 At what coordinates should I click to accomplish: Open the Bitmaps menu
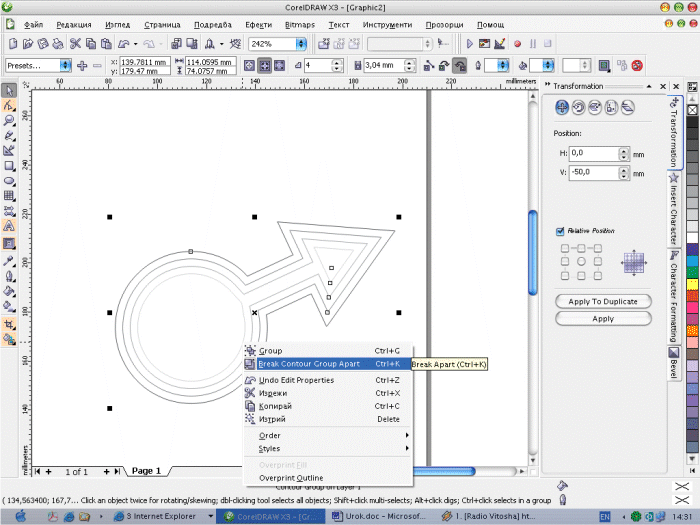(300, 25)
